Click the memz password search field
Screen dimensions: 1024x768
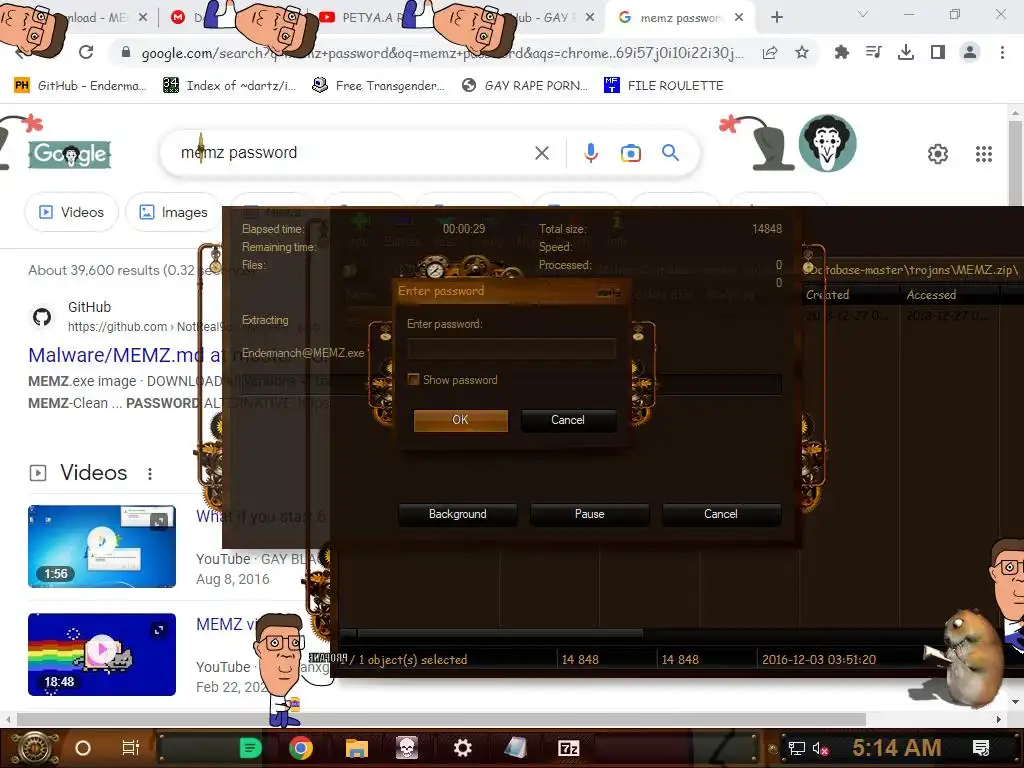click(x=353, y=153)
